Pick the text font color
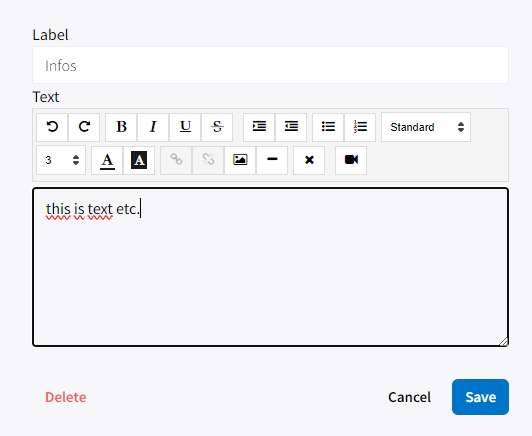 click(107, 160)
